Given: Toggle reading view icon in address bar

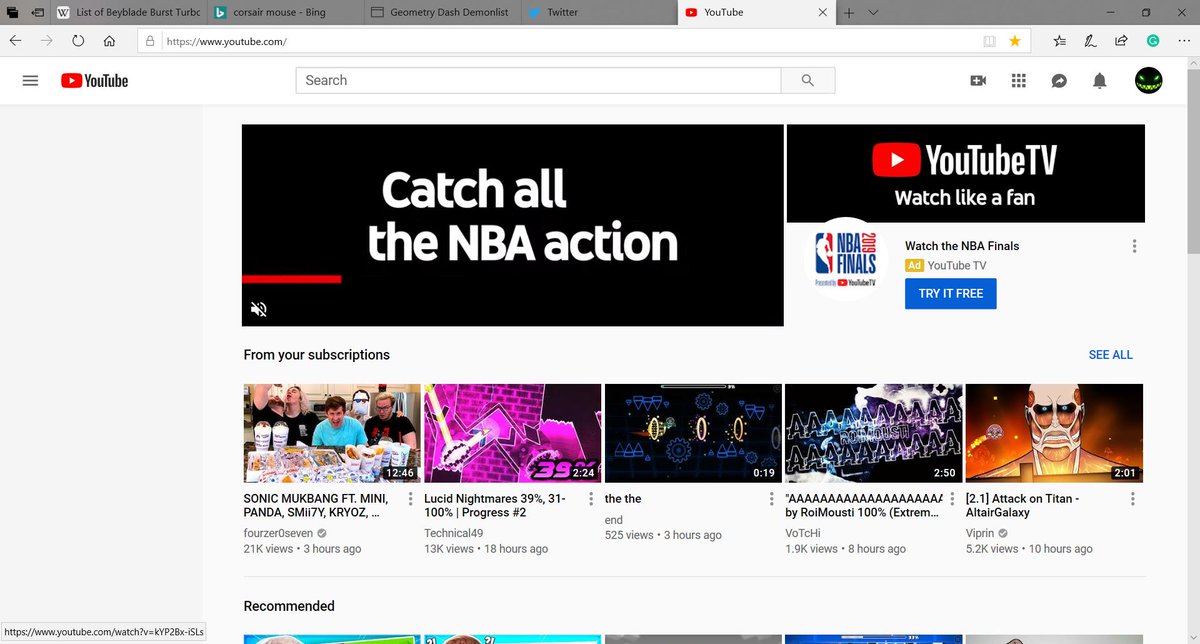Looking at the screenshot, I should (990, 41).
